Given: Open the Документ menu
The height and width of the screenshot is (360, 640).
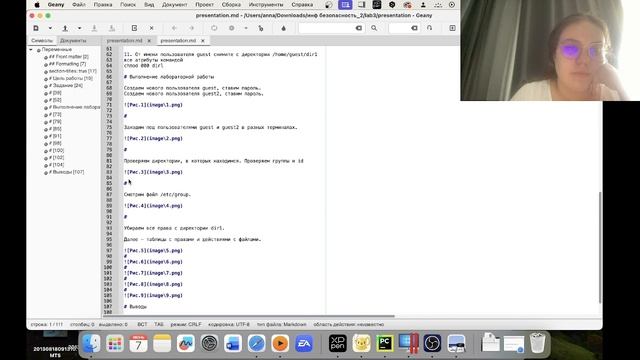Looking at the screenshot, I should pyautogui.click(x=175, y=5).
